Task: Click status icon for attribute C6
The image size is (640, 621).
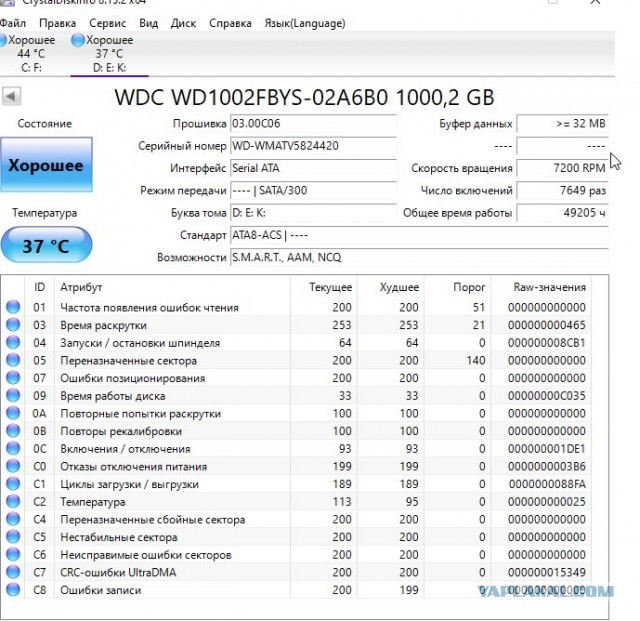Action: [13, 554]
